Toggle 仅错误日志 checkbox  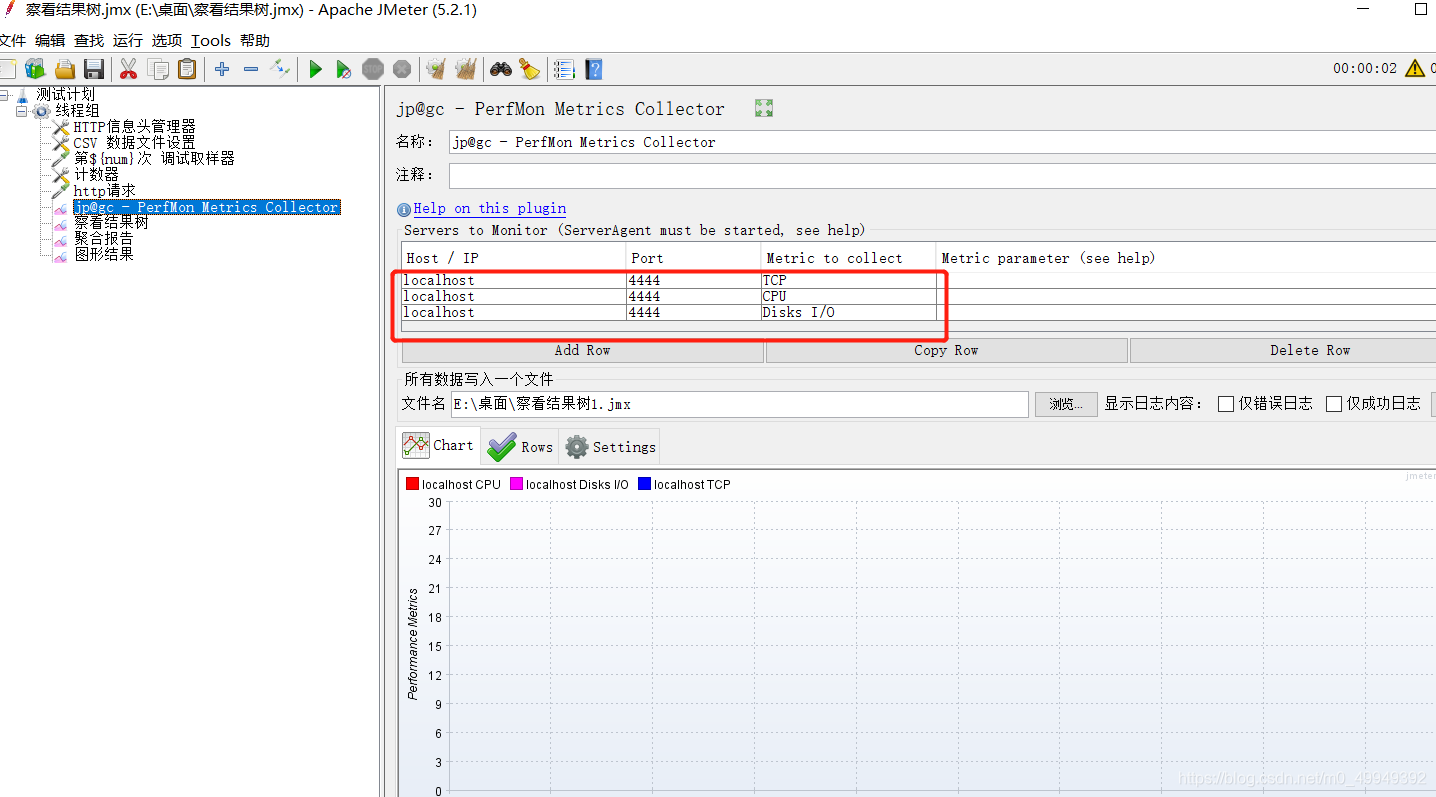[x=1226, y=404]
